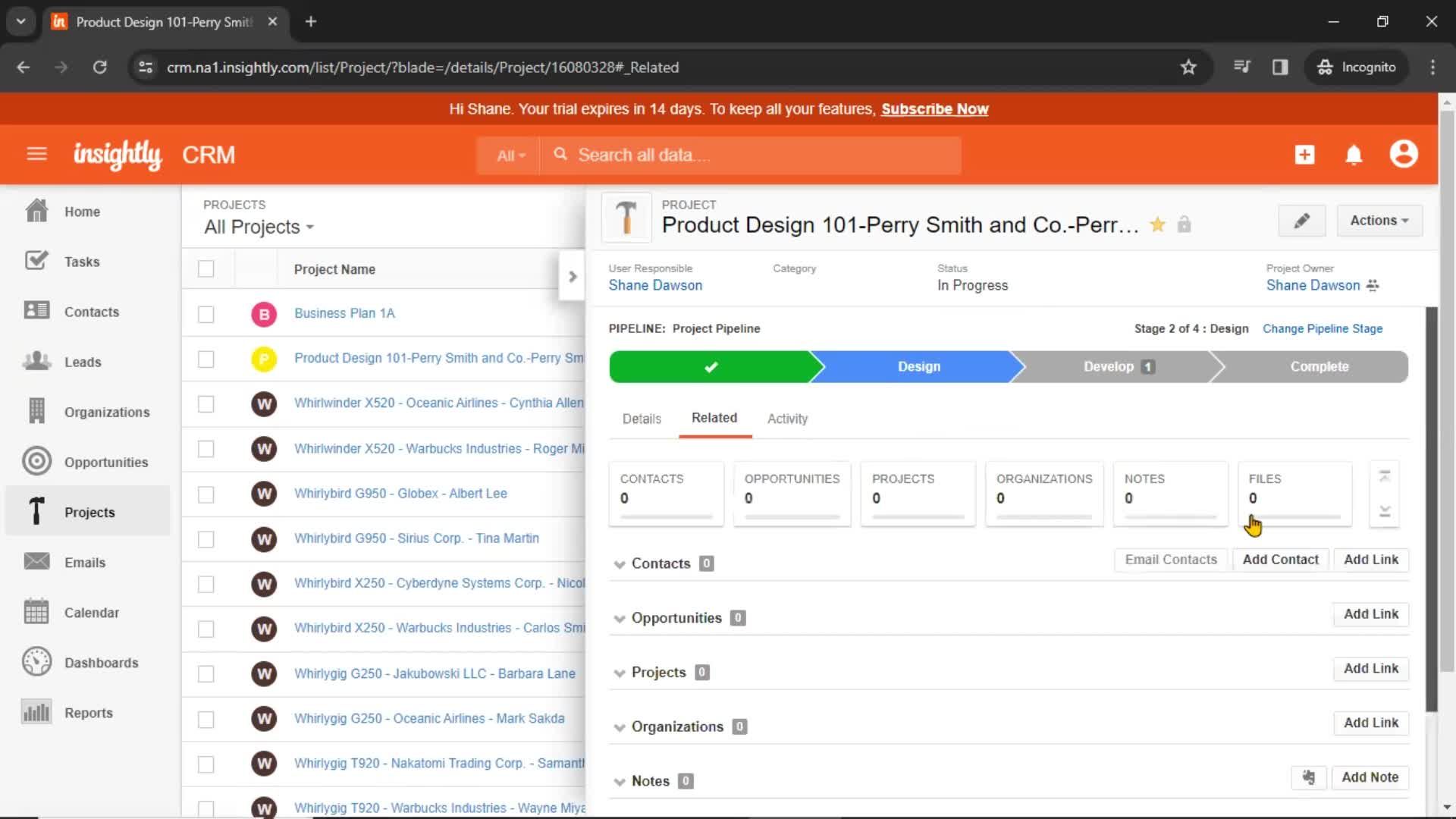Open the user profile avatar menu
Screen dimensions: 1456x819
pyautogui.click(x=1404, y=154)
